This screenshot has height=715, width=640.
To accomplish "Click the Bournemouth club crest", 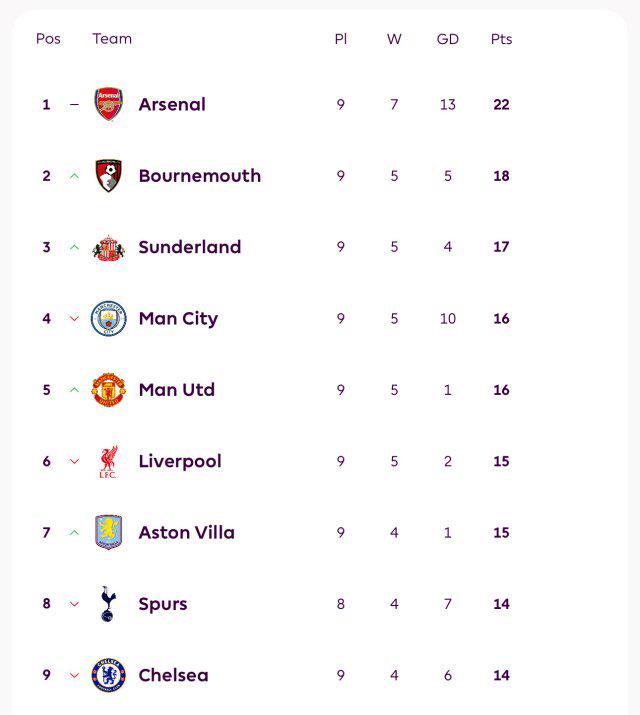I will click(x=108, y=176).
